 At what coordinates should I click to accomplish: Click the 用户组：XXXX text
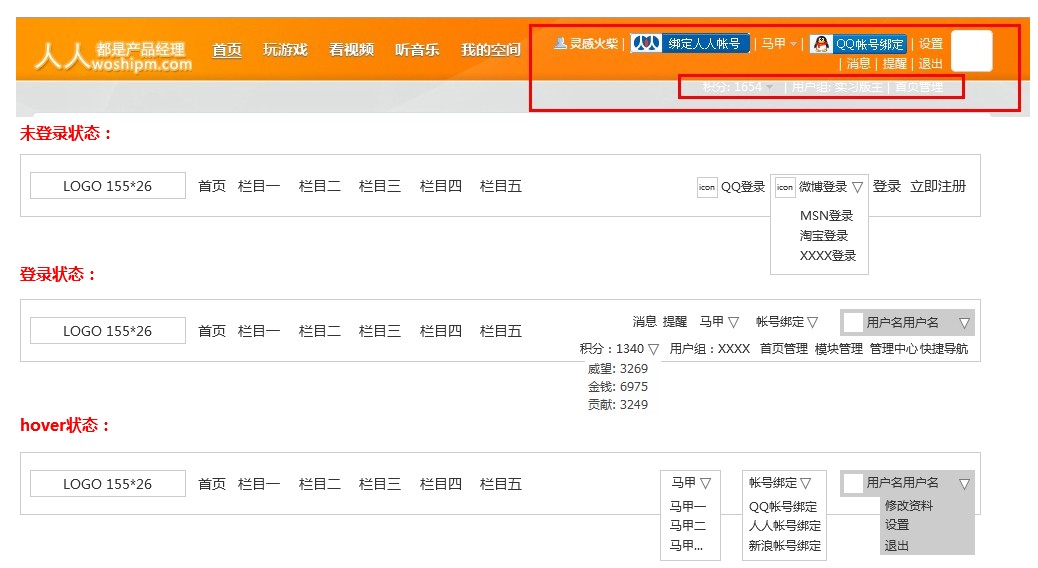tap(710, 349)
